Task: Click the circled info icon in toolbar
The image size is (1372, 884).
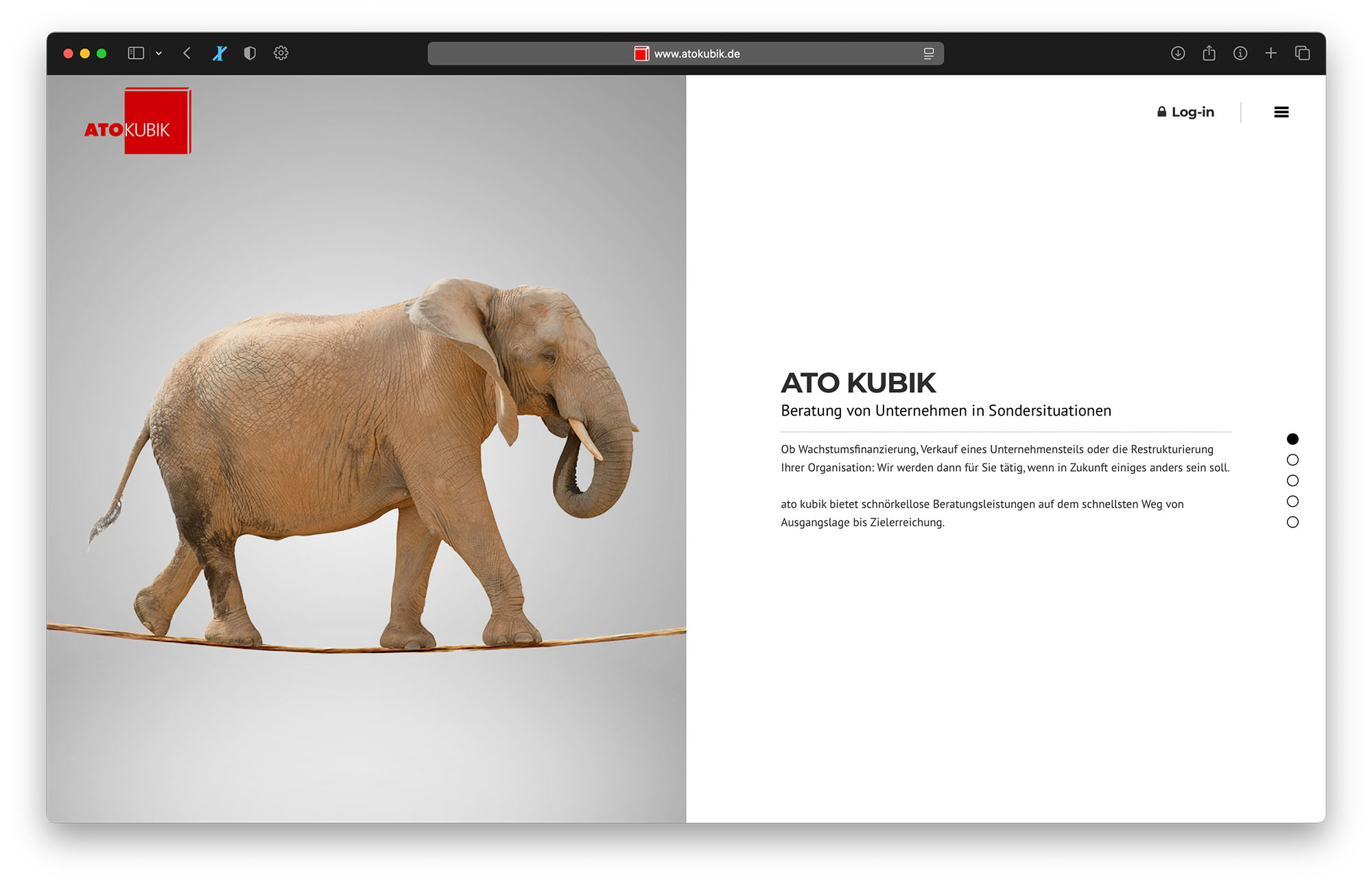Action: click(x=1240, y=53)
